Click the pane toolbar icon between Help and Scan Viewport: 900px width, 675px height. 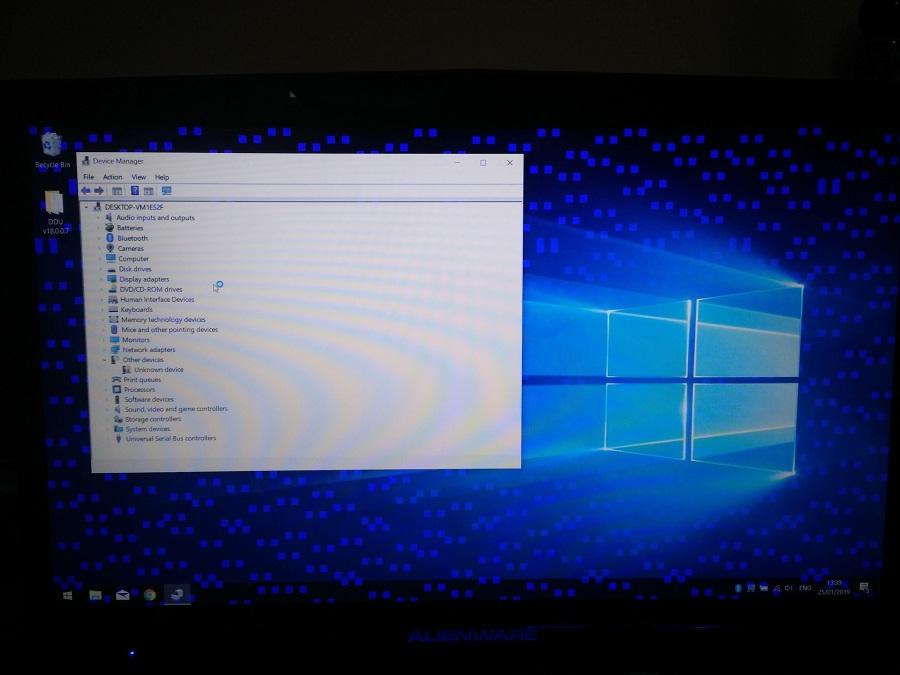[149, 191]
